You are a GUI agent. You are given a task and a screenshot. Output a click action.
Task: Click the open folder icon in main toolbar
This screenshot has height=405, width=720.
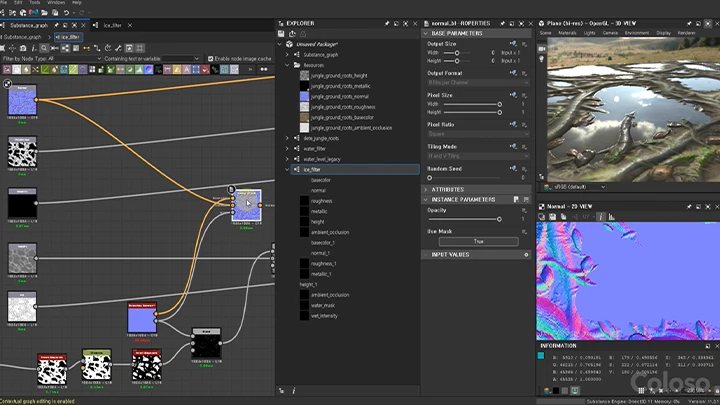click(45, 13)
